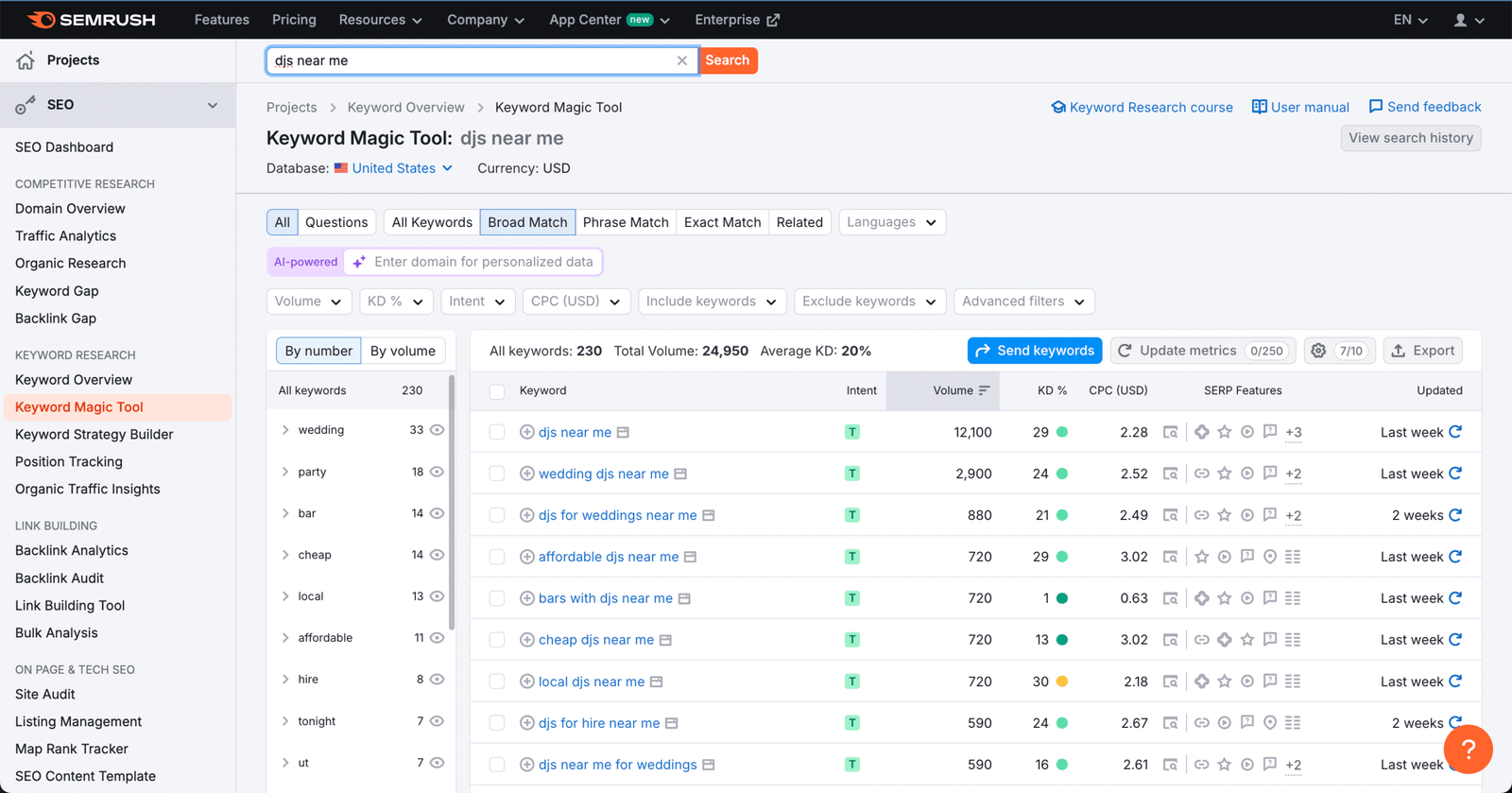Tick the select-all checkbox in table header

(497, 391)
